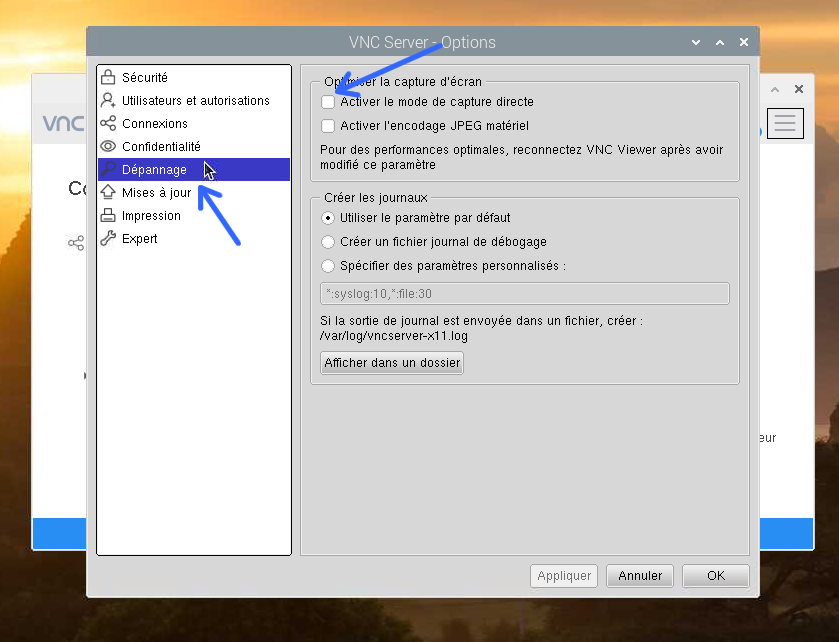This screenshot has width=839, height=642.
Task: Maximize the background VNC Server window
Action: click(x=775, y=89)
